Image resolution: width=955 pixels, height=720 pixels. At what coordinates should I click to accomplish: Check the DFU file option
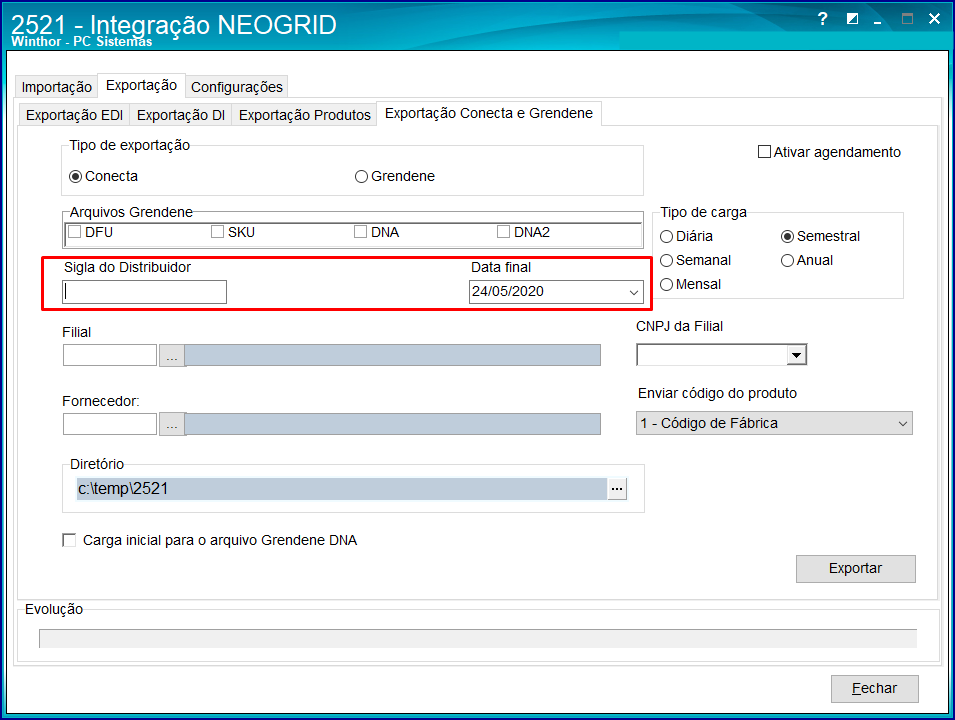point(74,231)
